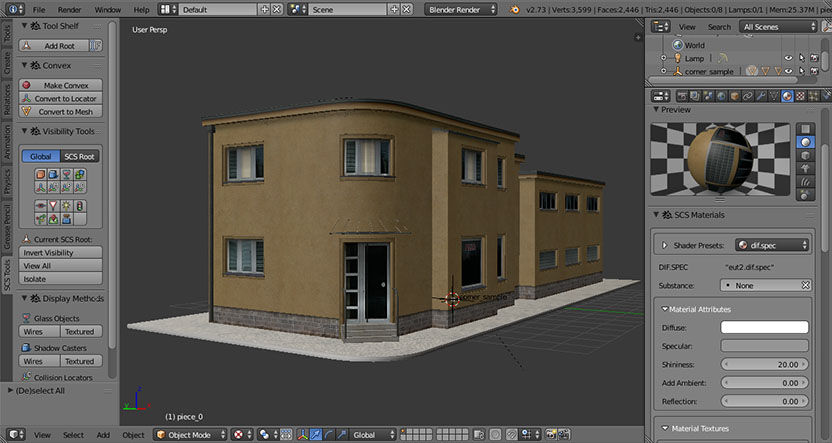
Task: Open the Window menu
Action: tap(108, 10)
